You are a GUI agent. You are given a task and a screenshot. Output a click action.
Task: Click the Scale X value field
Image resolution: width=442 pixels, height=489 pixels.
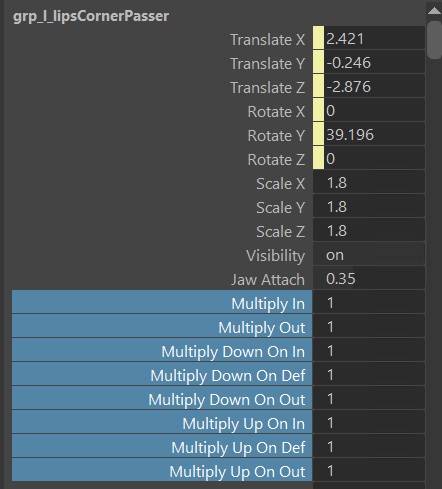click(x=369, y=182)
